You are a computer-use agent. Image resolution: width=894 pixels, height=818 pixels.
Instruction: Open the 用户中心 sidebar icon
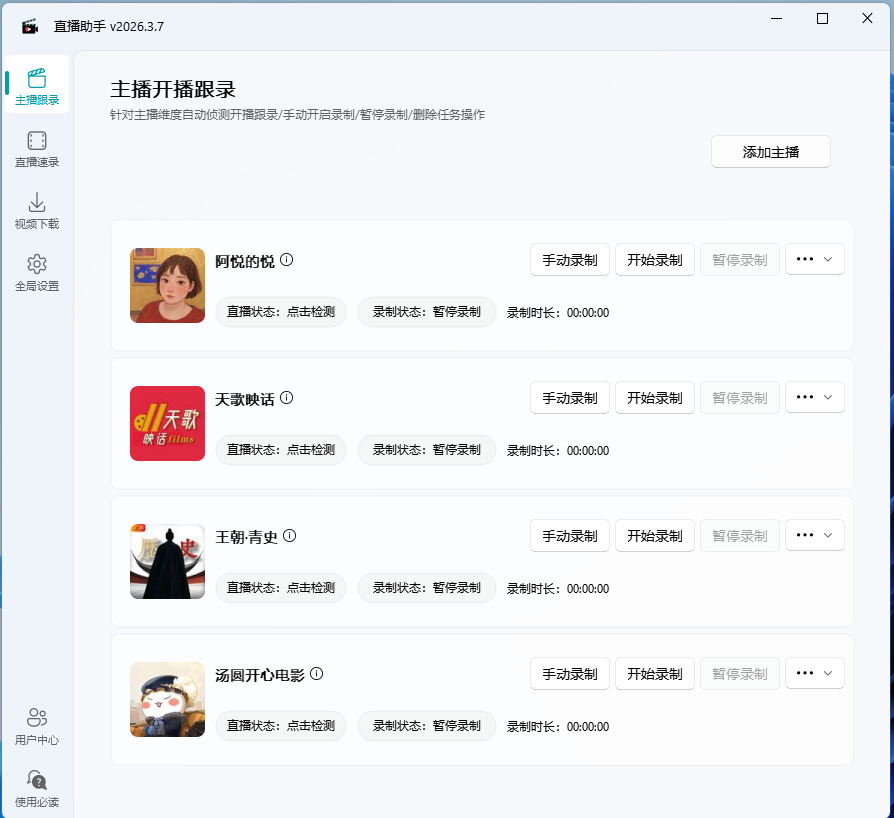(37, 724)
